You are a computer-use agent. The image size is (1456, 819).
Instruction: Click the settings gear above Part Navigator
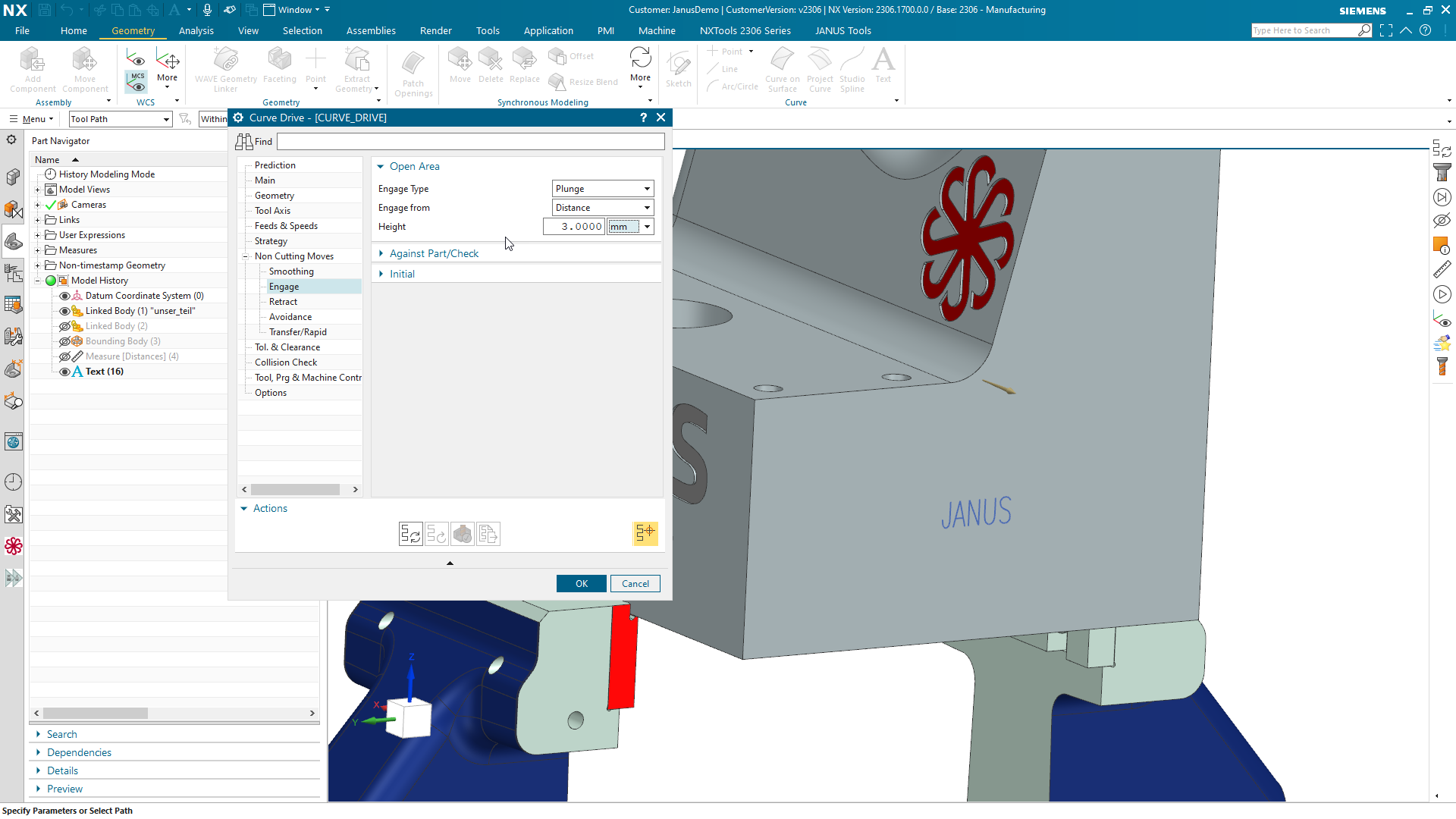[x=11, y=140]
